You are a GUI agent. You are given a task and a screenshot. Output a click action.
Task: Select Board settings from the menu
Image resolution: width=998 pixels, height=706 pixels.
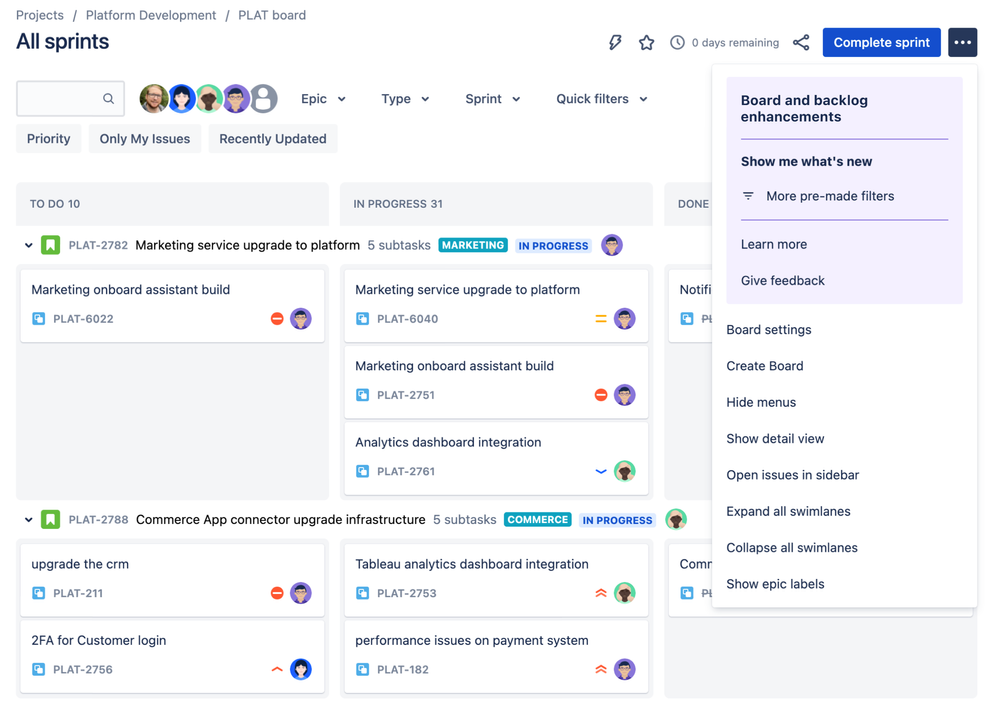coord(769,330)
